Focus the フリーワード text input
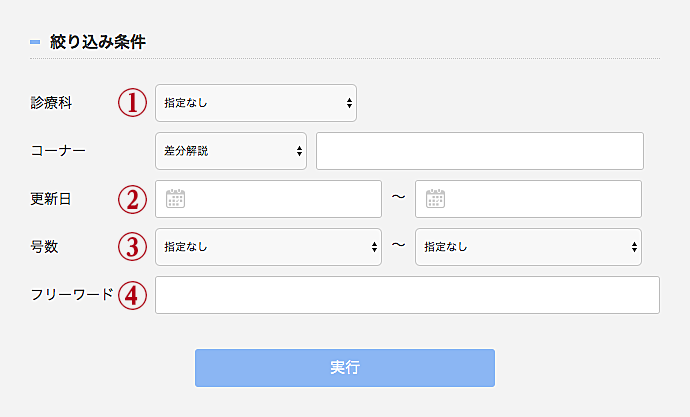This screenshot has height=417, width=690. [407, 295]
